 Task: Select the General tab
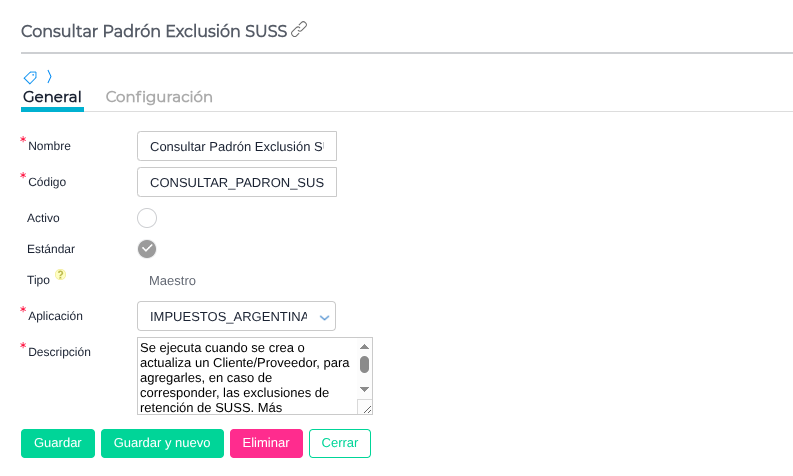pyautogui.click(x=52, y=97)
